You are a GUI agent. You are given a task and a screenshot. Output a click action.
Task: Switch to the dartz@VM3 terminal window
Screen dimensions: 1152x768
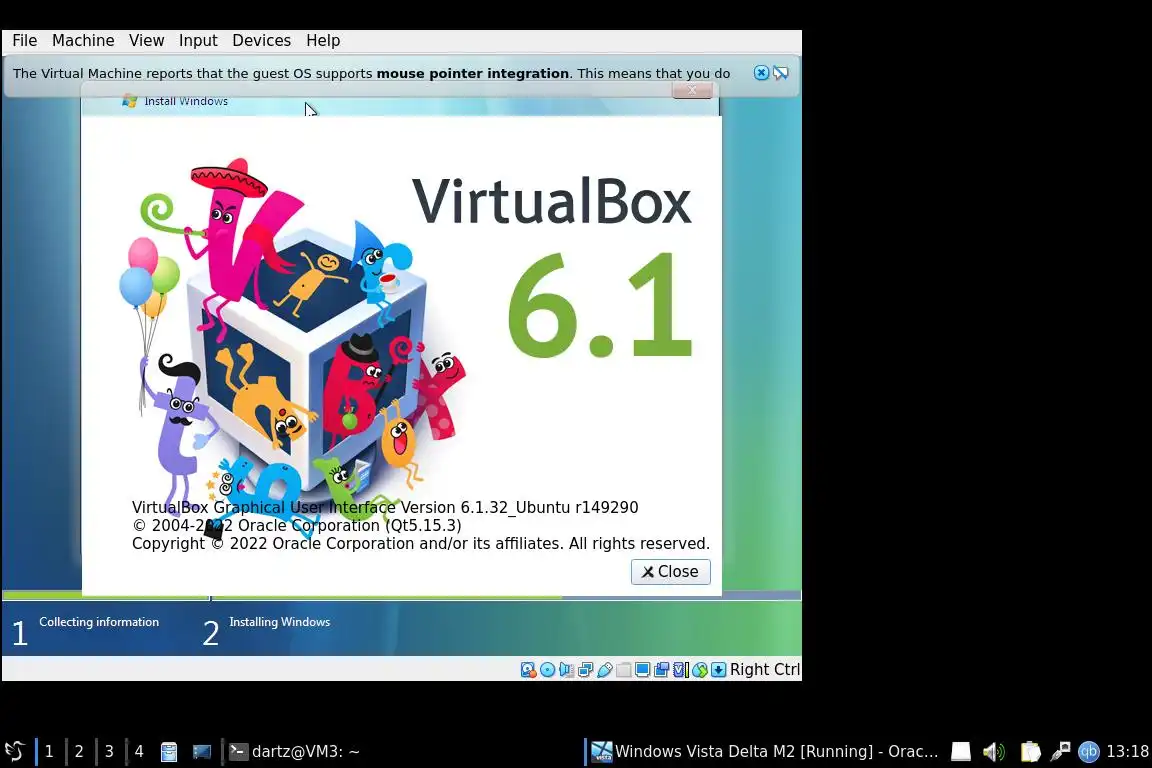point(295,751)
